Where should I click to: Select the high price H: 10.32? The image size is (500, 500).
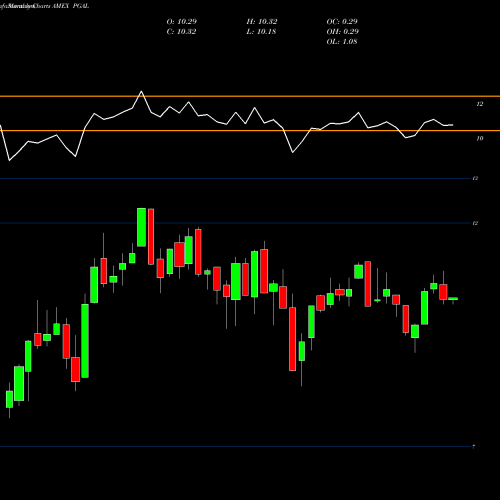[262, 22]
